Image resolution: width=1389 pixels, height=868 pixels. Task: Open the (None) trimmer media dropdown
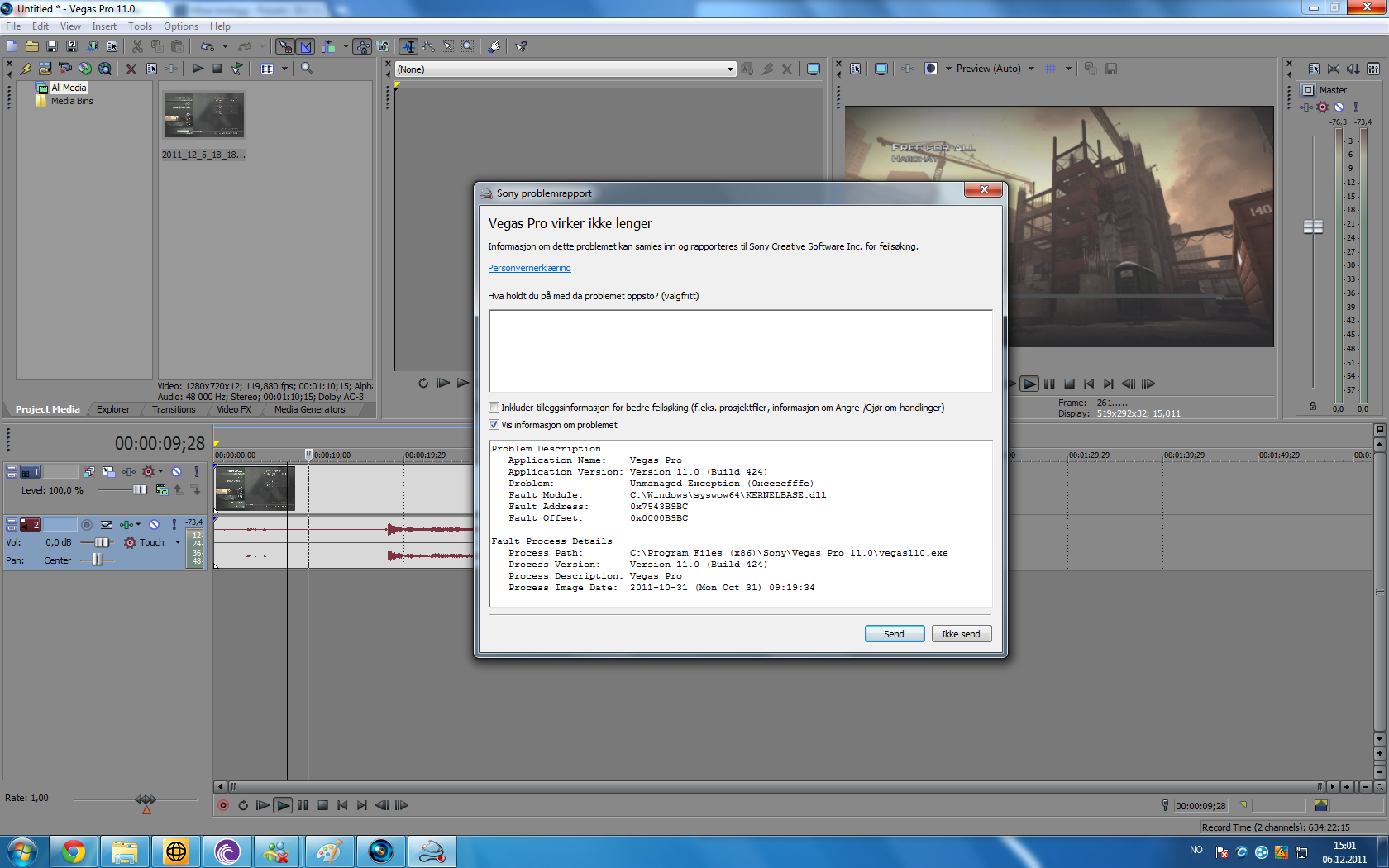click(x=730, y=69)
